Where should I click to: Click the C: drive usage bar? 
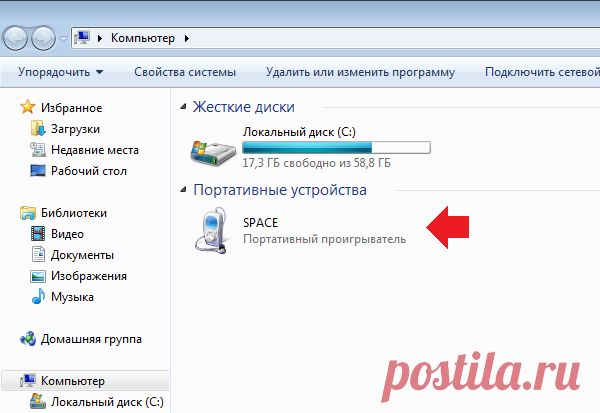336,148
